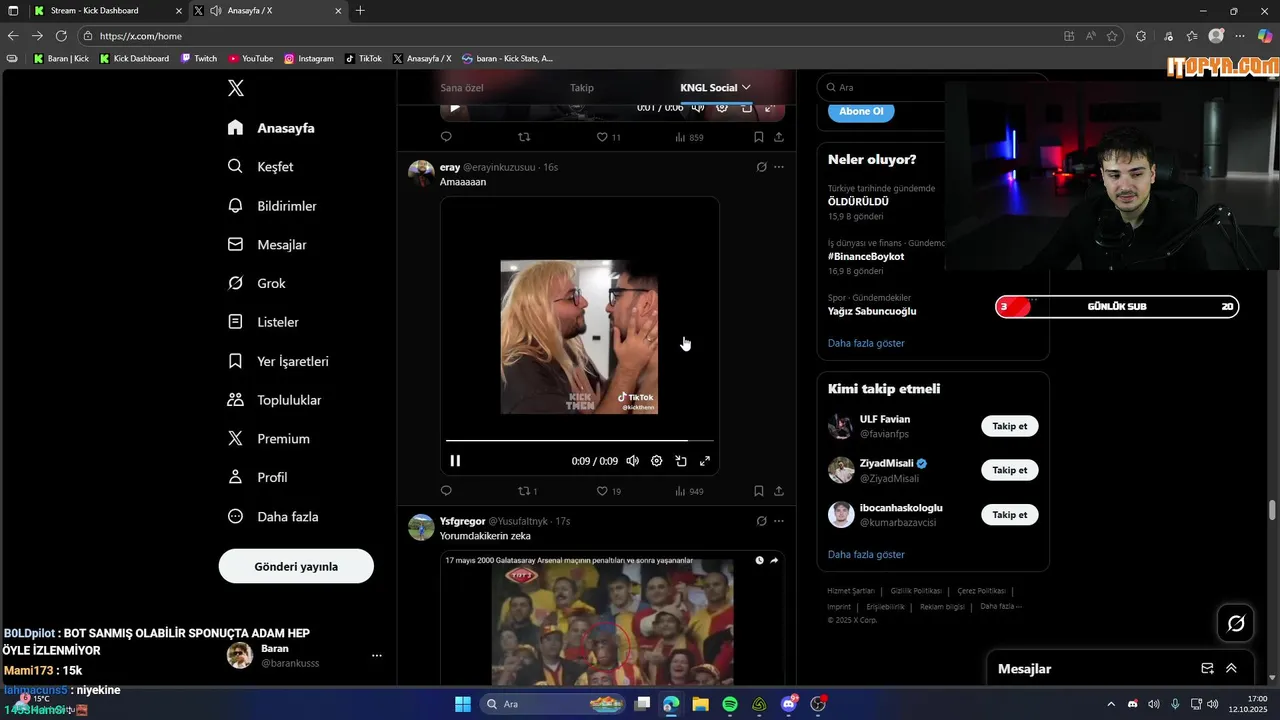The image size is (1280, 720).
Task: Reply to eray's Amaaaaan tweet
Action: click(446, 491)
